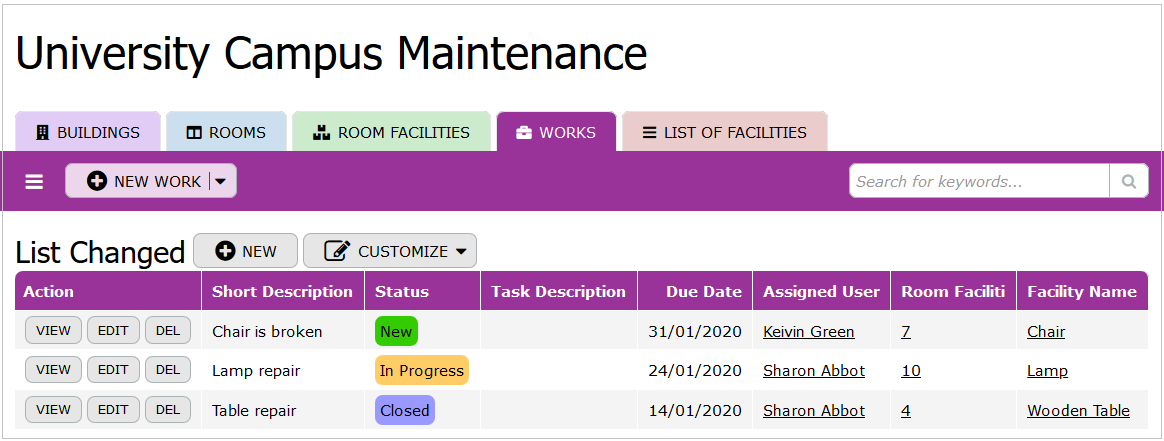Click the green New status badge
The image size is (1164, 441).
tap(396, 331)
